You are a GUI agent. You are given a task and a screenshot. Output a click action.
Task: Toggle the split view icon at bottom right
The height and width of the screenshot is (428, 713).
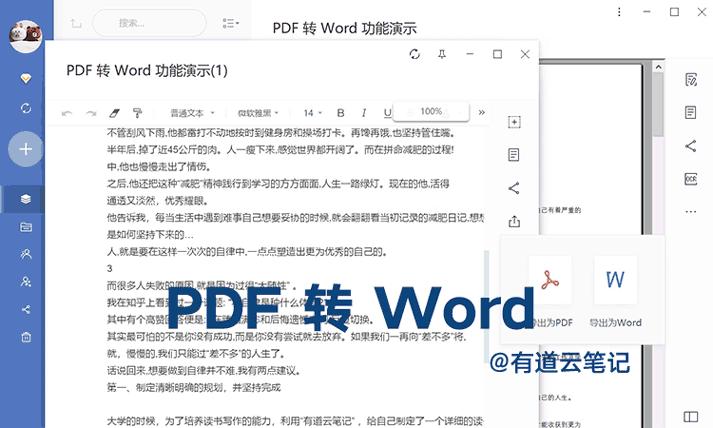click(x=690, y=417)
